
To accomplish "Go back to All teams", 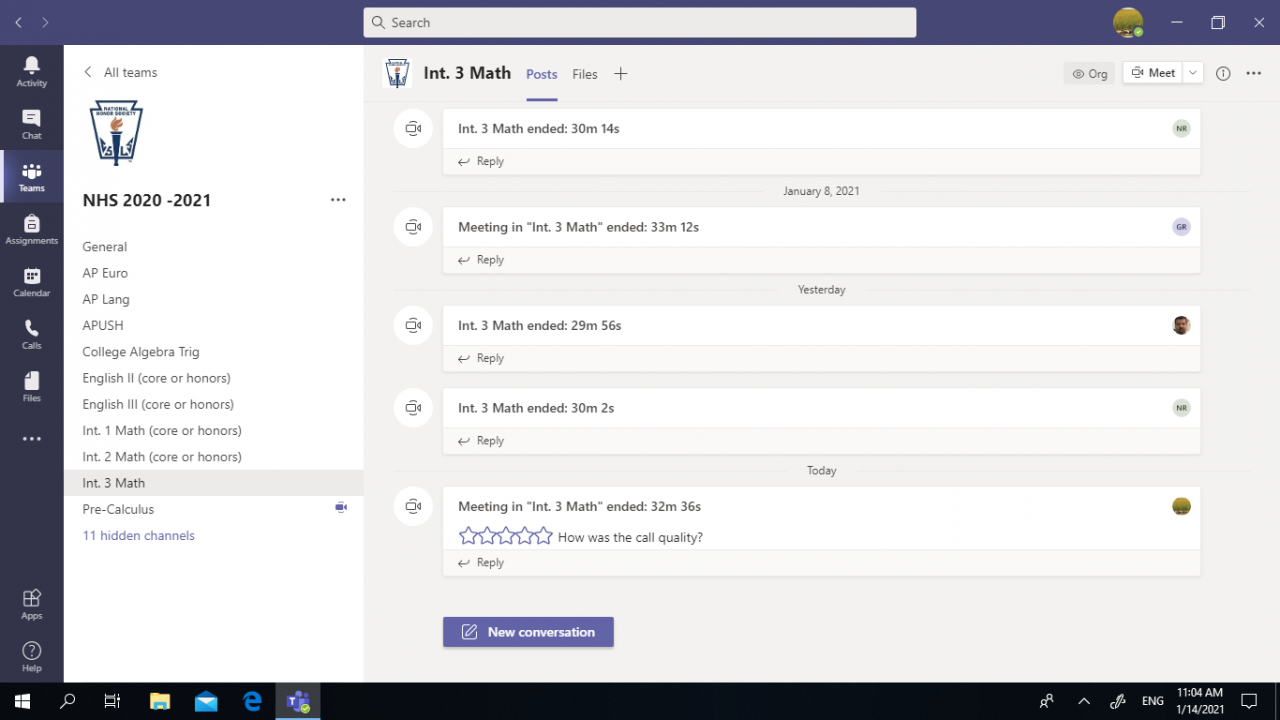I will 120,72.
